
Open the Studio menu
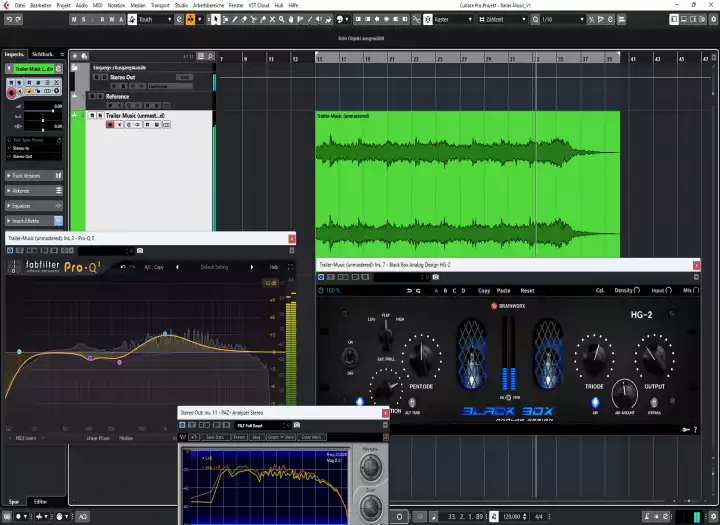[x=181, y=5]
